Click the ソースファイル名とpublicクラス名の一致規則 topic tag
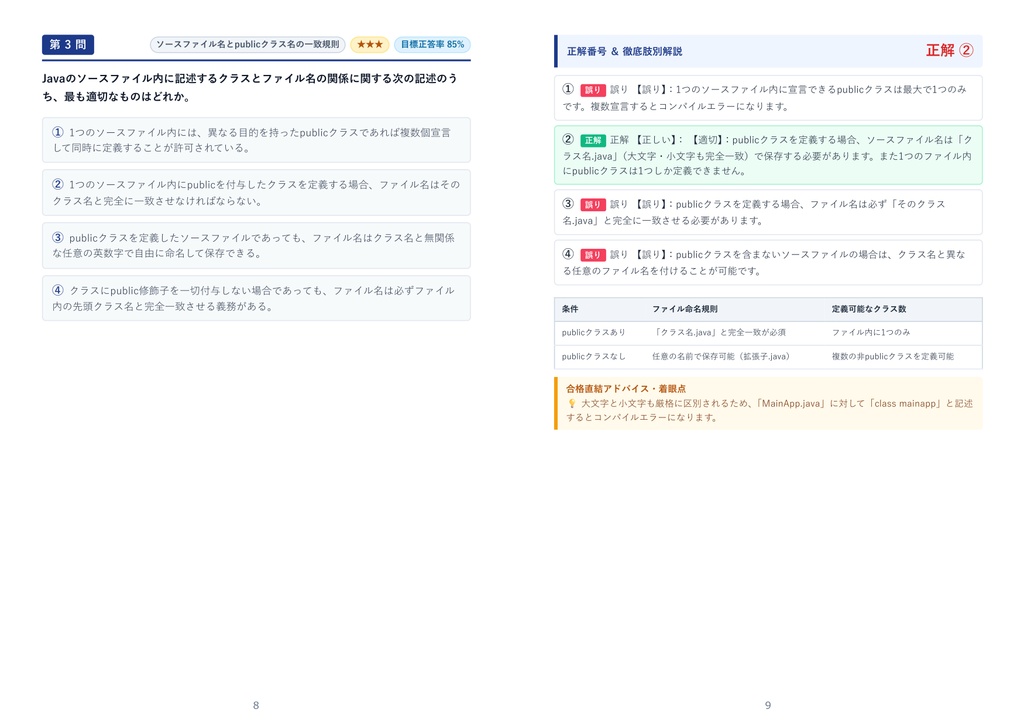 [248, 44]
